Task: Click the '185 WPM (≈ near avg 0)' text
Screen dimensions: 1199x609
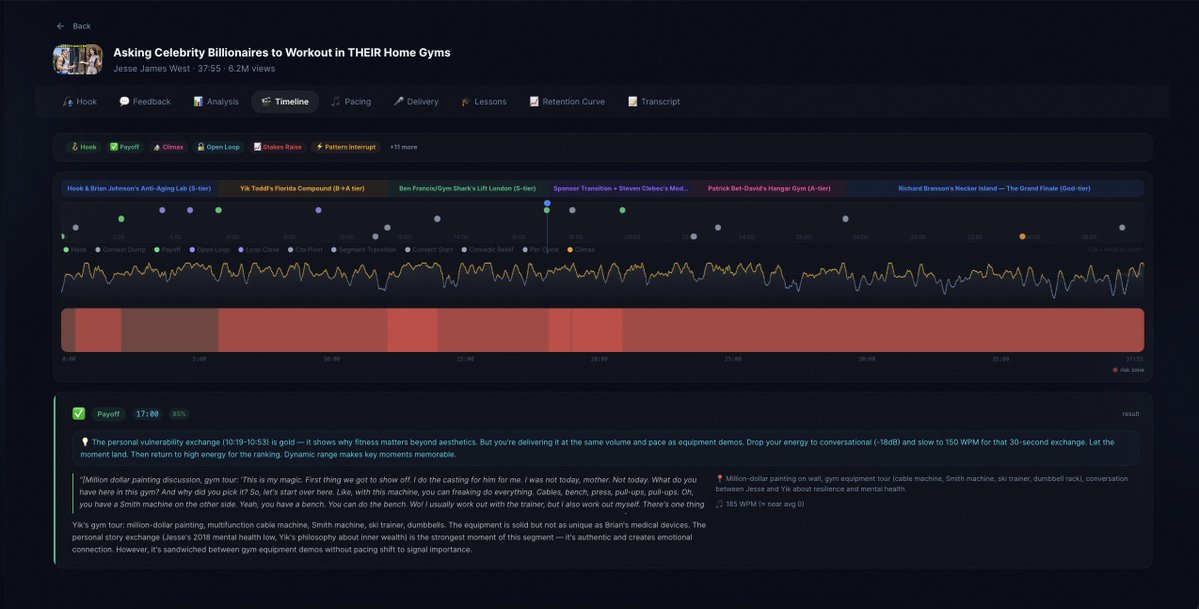Action: click(x=765, y=504)
